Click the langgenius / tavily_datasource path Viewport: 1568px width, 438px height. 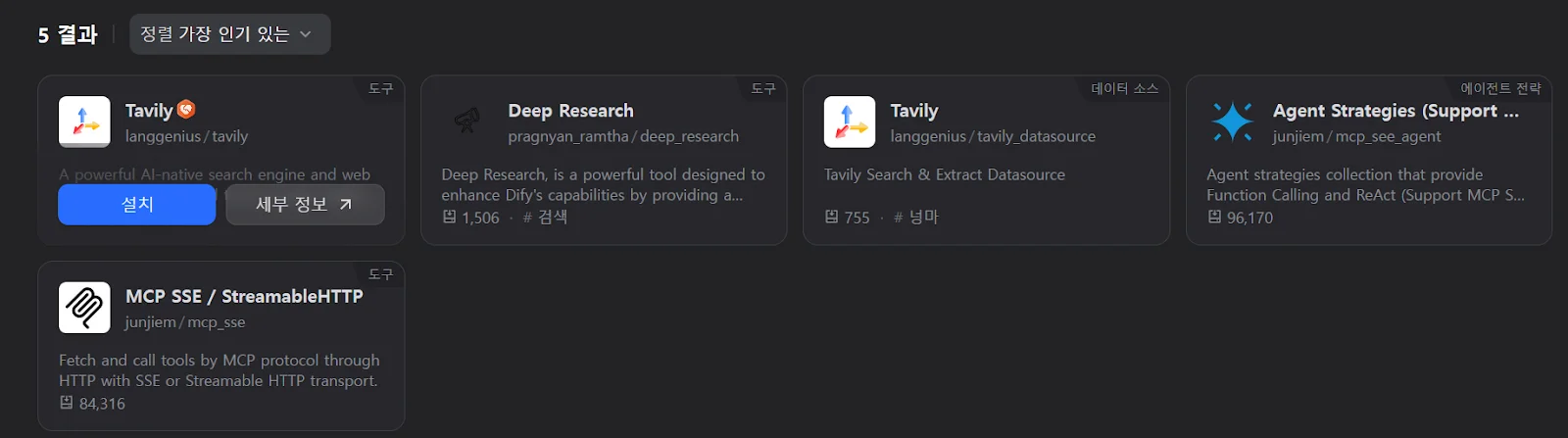pyautogui.click(x=993, y=136)
